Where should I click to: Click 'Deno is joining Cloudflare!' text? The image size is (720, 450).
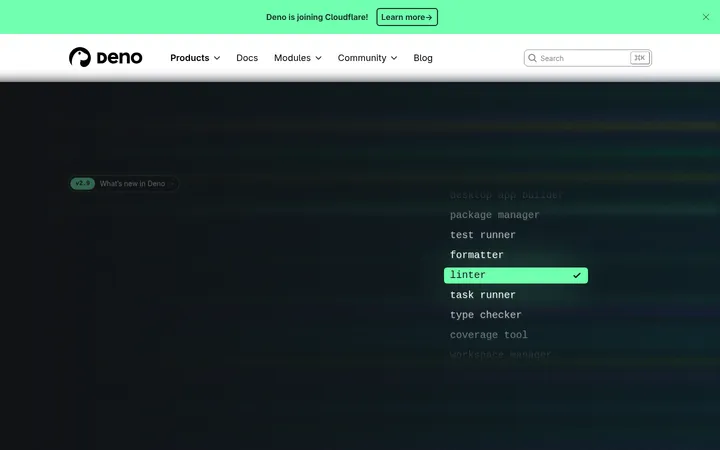click(x=317, y=17)
